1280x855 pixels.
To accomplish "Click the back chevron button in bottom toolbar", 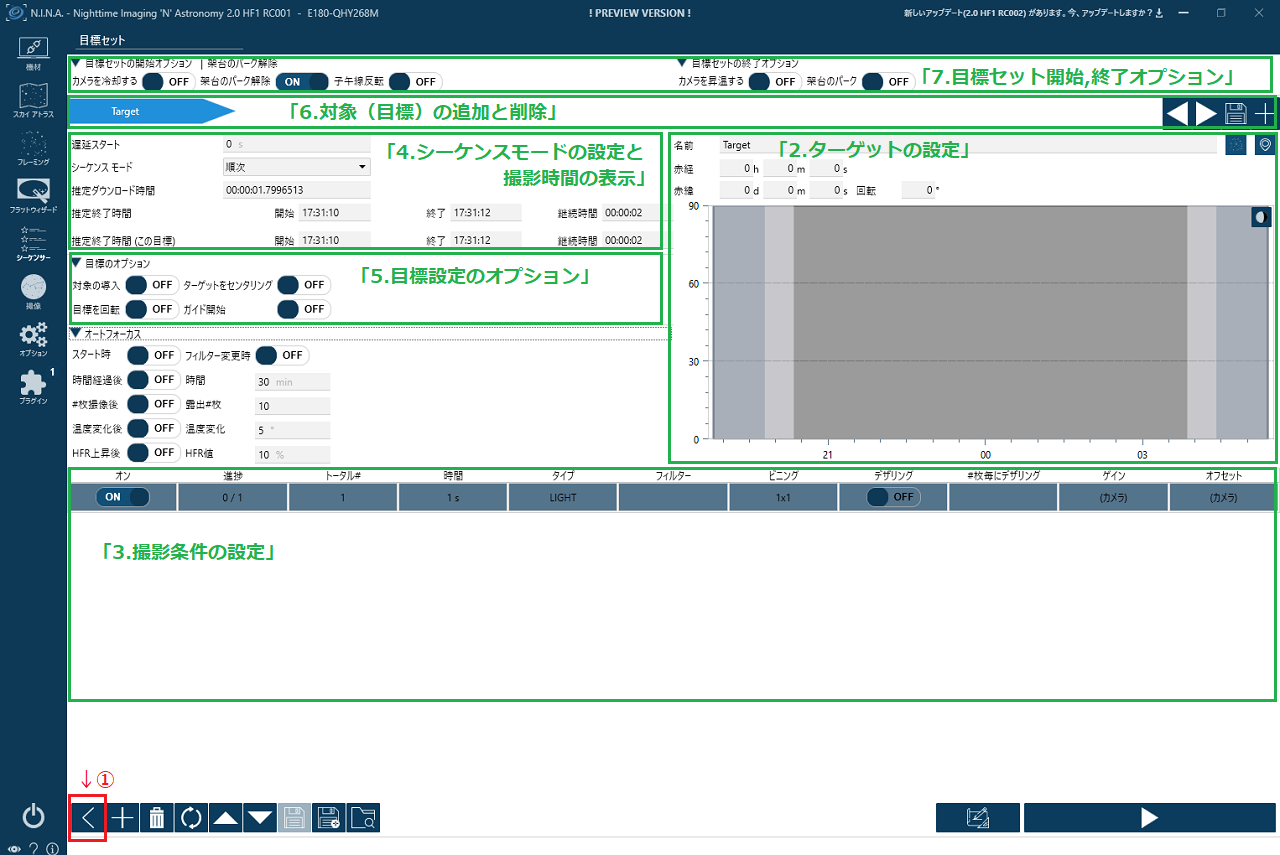I will pos(88,818).
